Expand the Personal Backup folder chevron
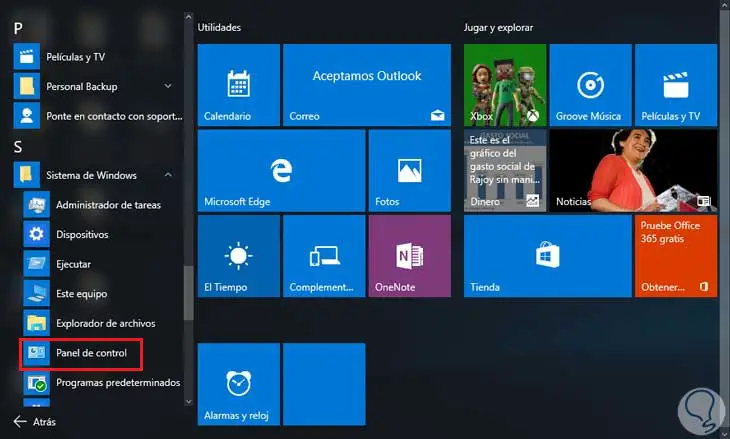This screenshot has width=730, height=439. pyautogui.click(x=168, y=86)
